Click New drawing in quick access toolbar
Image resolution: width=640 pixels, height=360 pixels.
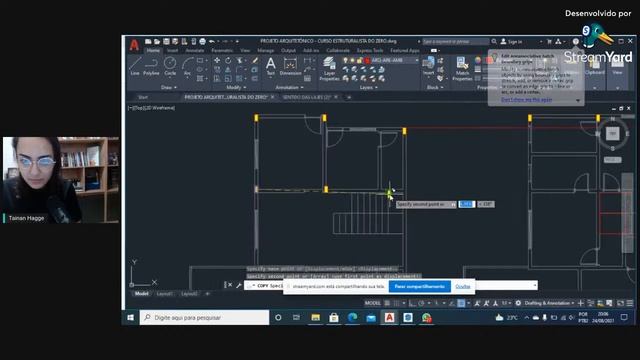[148, 41]
